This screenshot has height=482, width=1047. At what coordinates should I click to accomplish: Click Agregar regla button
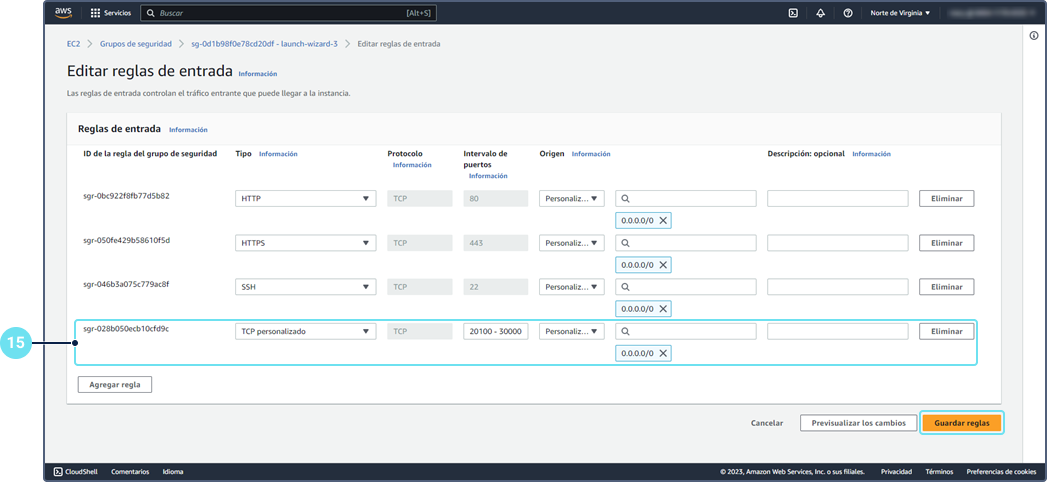[114, 384]
